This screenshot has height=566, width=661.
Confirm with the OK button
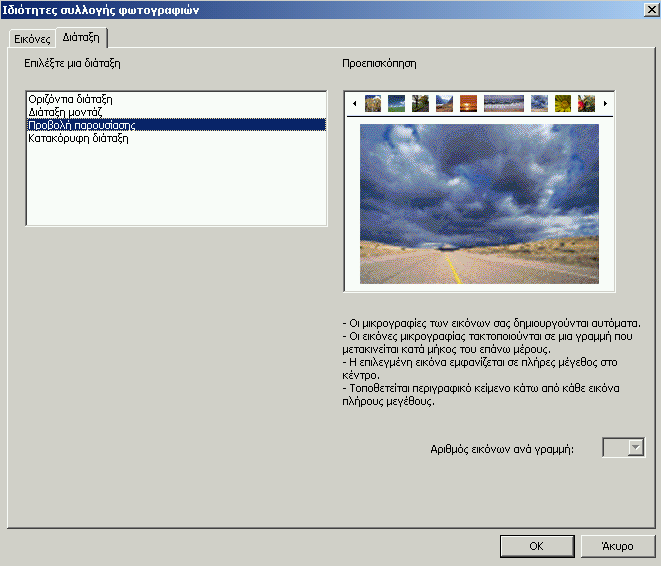click(x=537, y=546)
